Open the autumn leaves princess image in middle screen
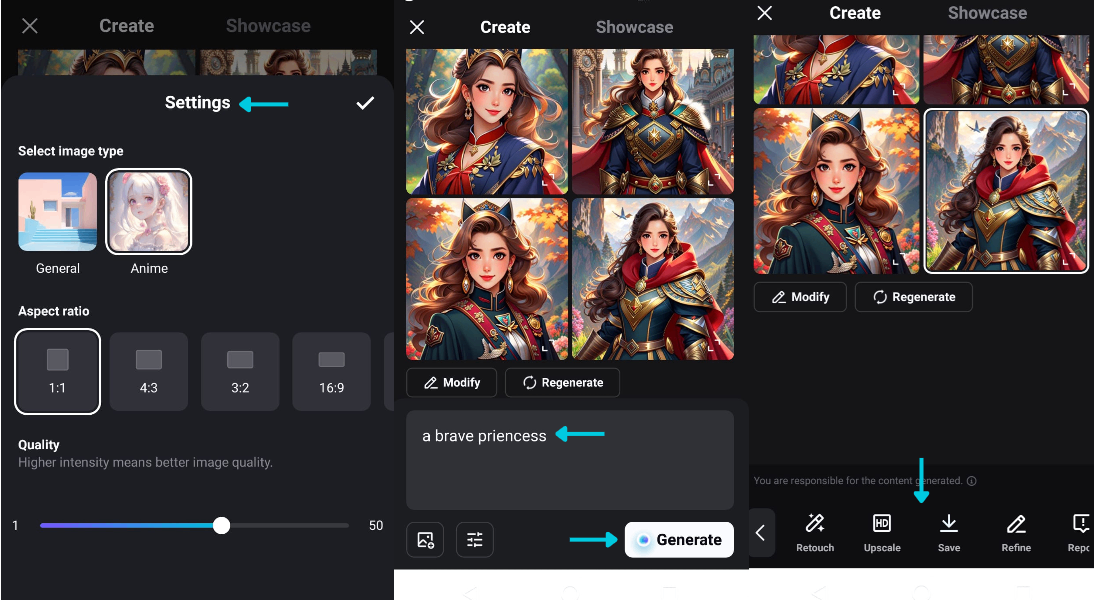The width and height of the screenshot is (1100, 600). click(487, 279)
